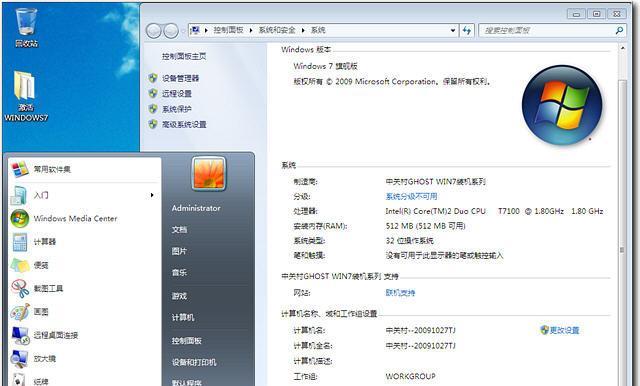Click the scroll up arrow in system window
This screenshot has width=640, height=386.
pyautogui.click(x=622, y=48)
